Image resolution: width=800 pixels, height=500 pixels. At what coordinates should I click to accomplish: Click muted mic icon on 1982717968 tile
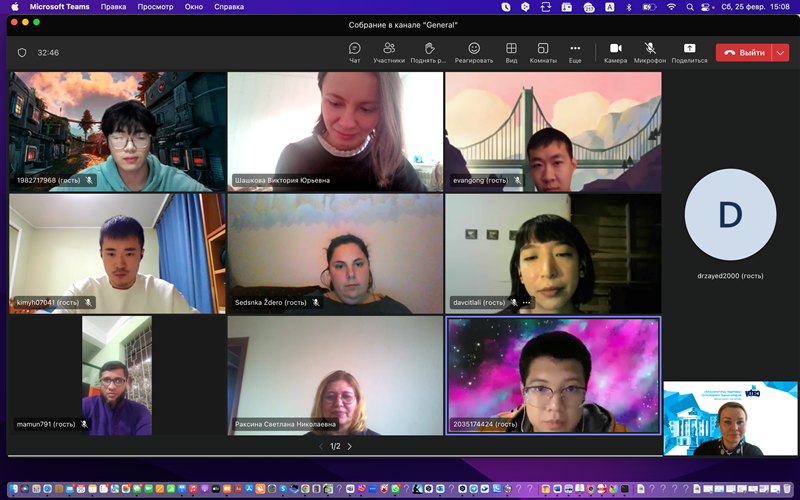coord(89,180)
